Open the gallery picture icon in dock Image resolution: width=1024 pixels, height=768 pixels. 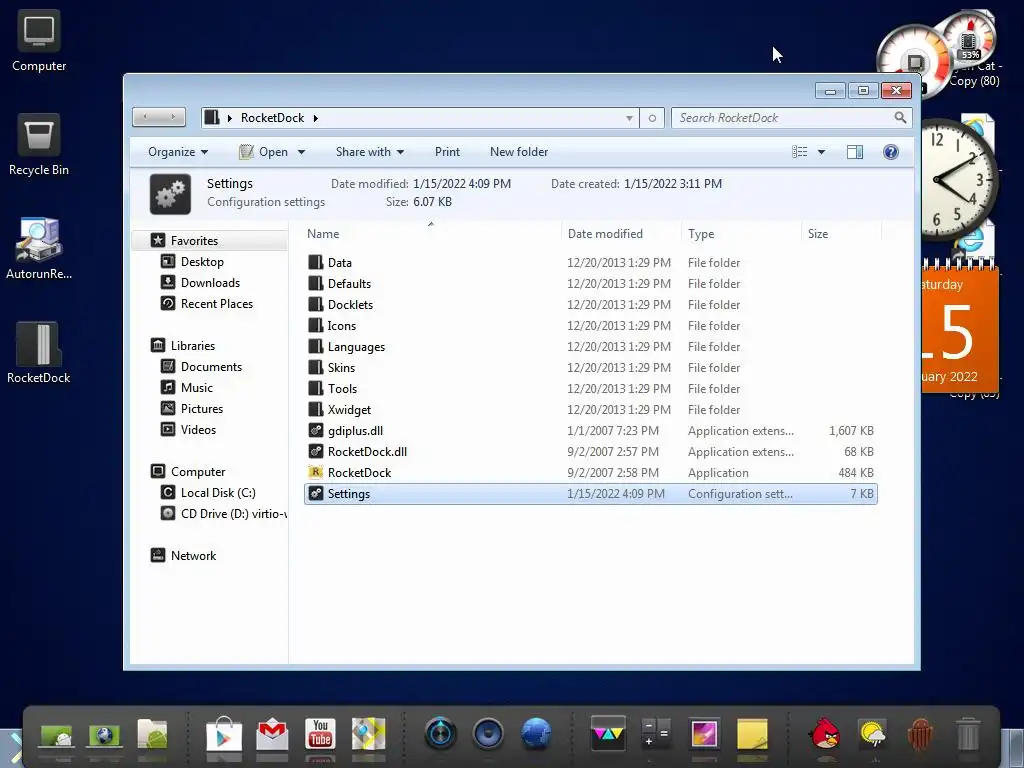(x=704, y=735)
